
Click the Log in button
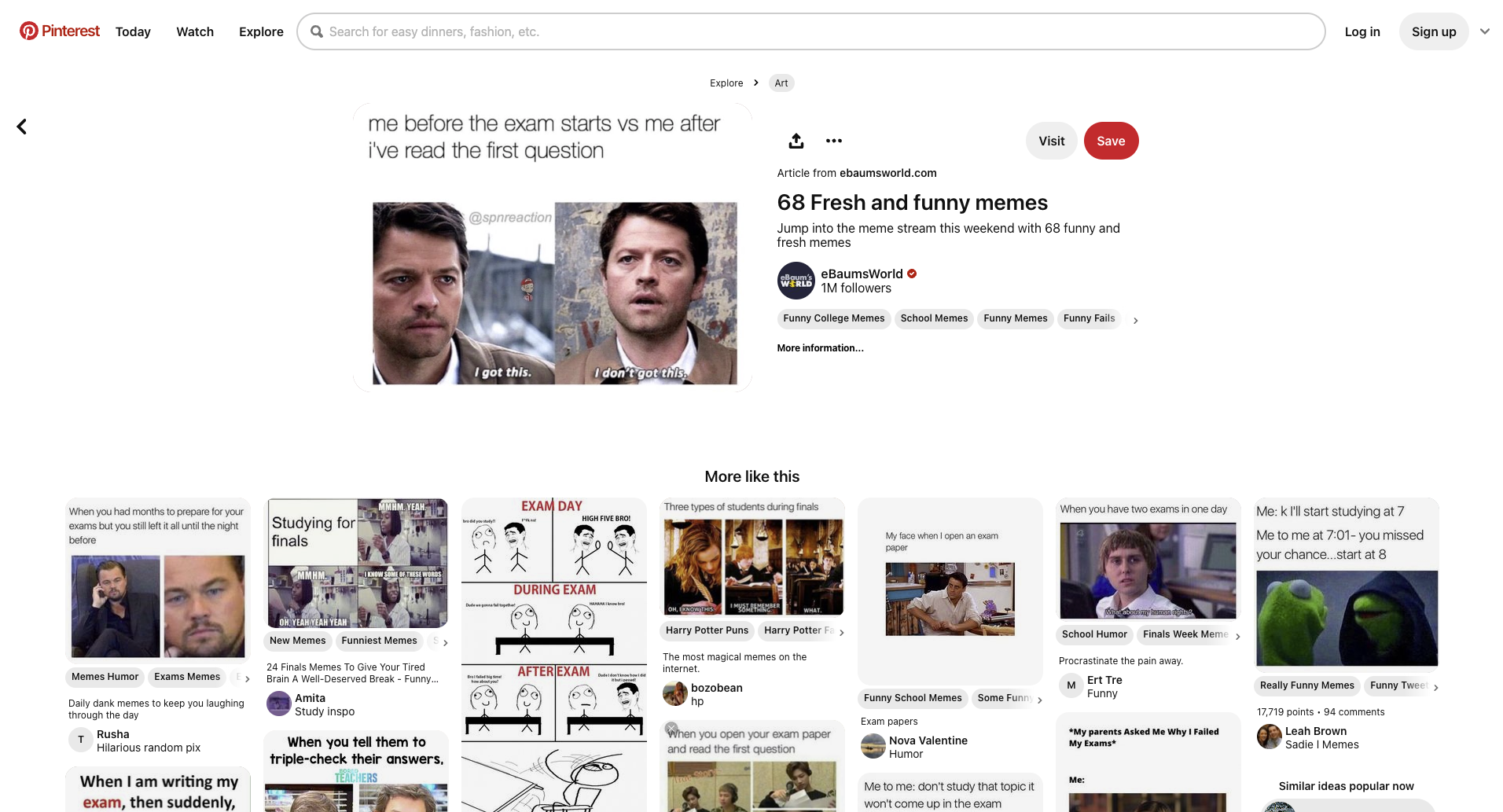[1362, 32]
